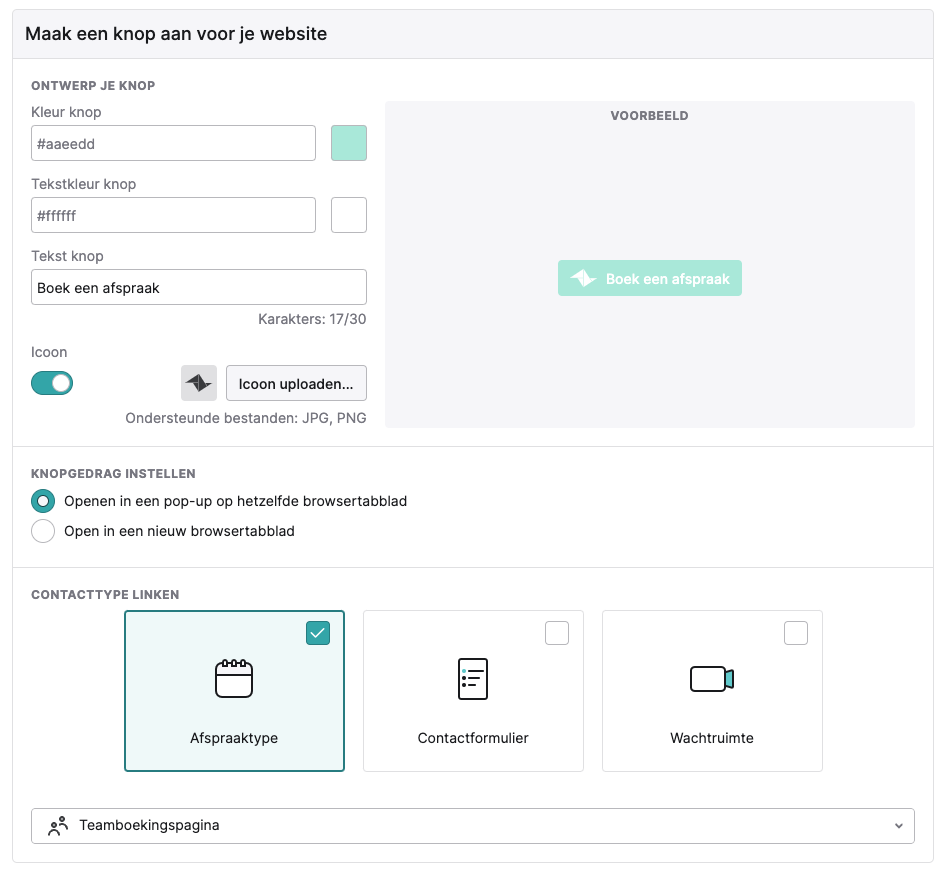Click the form icon on the Contactformulier card
Viewport: 945px width, 870px height.
(472, 678)
